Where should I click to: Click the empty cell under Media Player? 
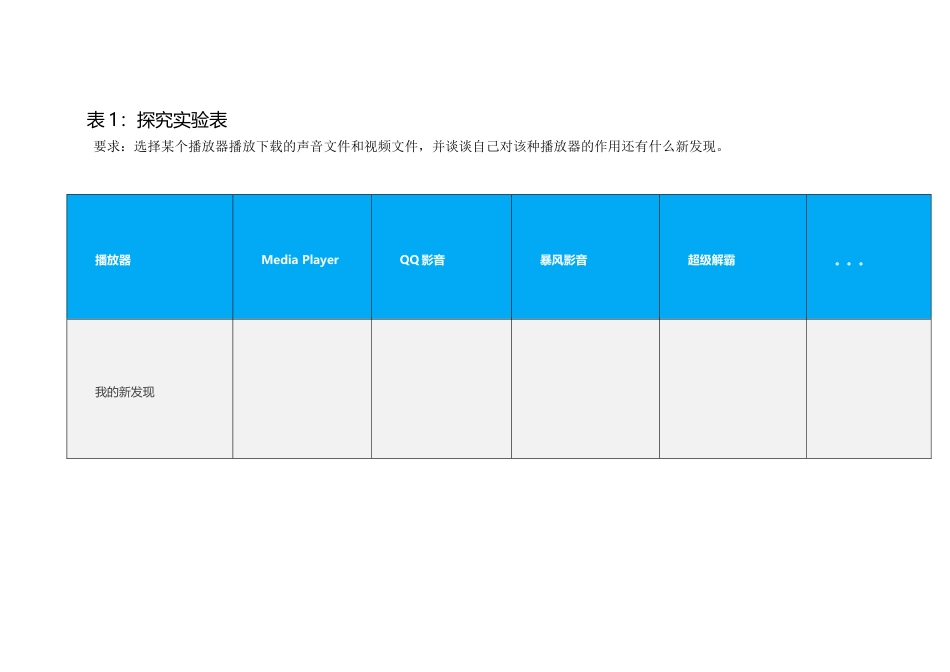coord(301,388)
